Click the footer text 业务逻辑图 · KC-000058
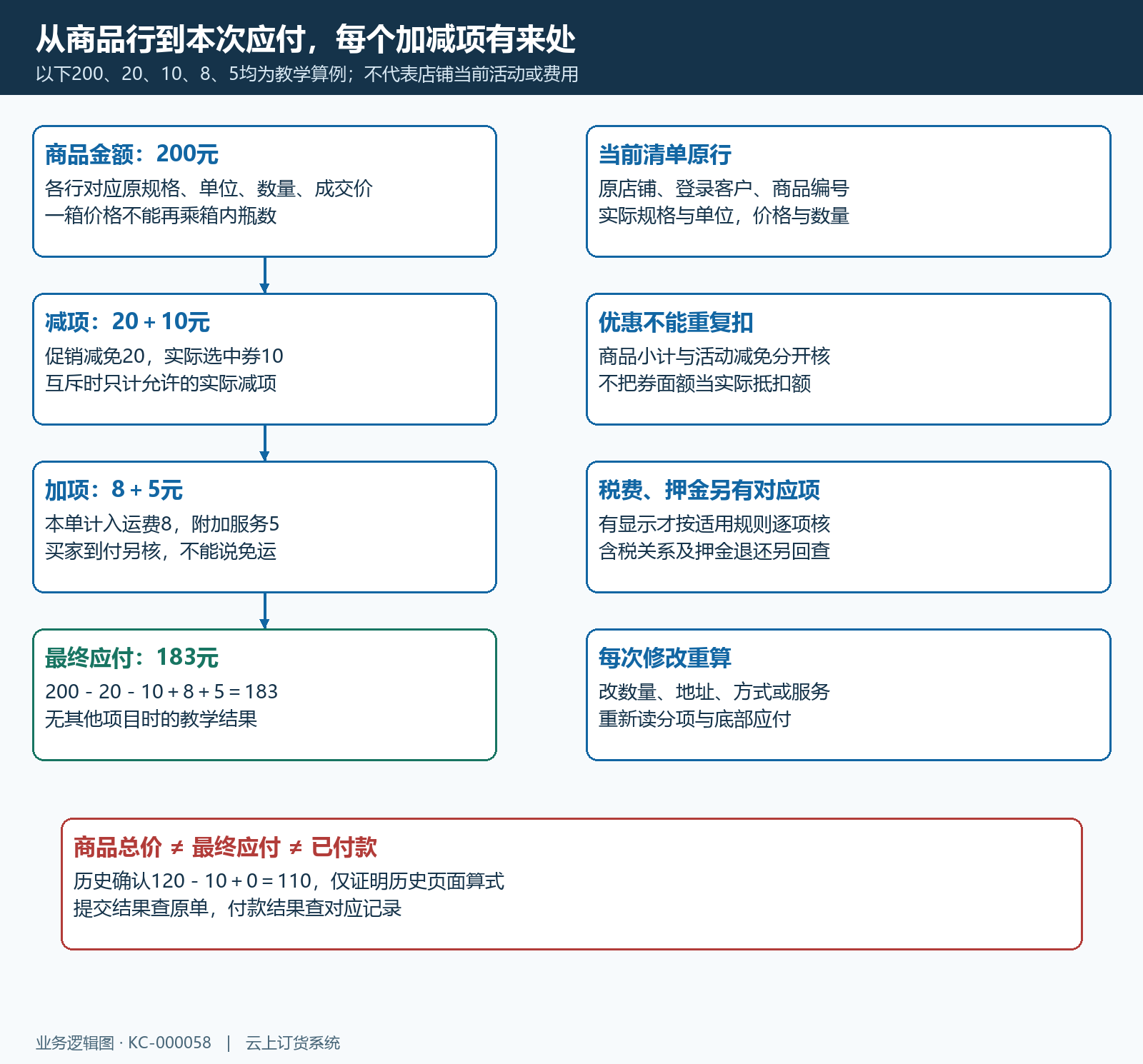Image resolution: width=1143 pixels, height=1064 pixels. coord(124,1043)
